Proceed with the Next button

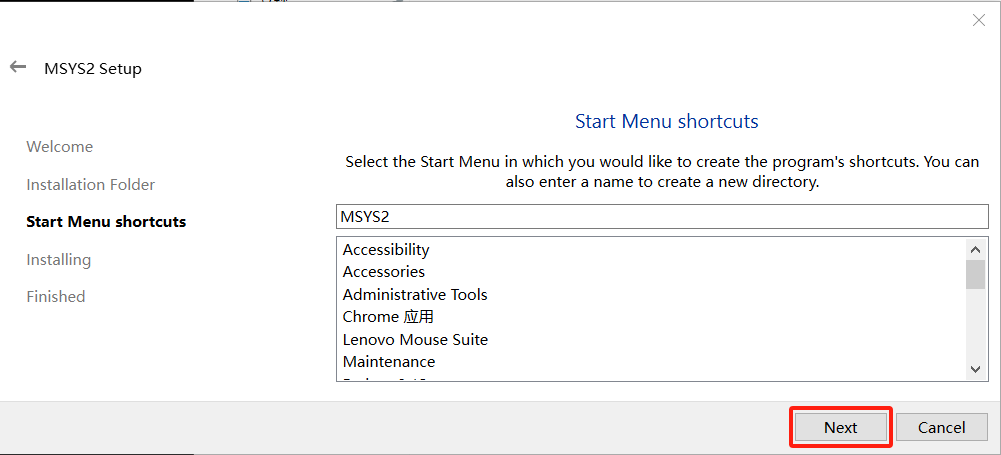pyautogui.click(x=841, y=427)
